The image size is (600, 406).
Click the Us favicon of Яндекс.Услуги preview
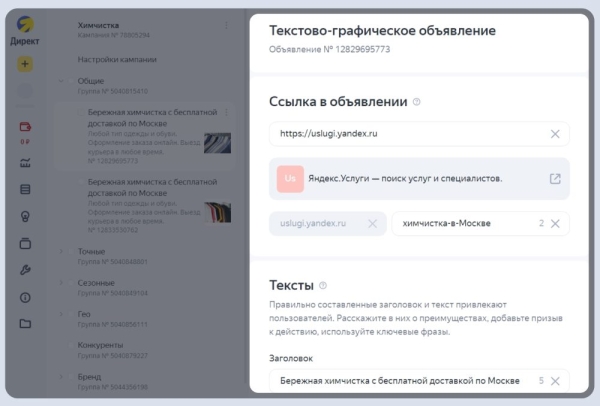coord(290,179)
